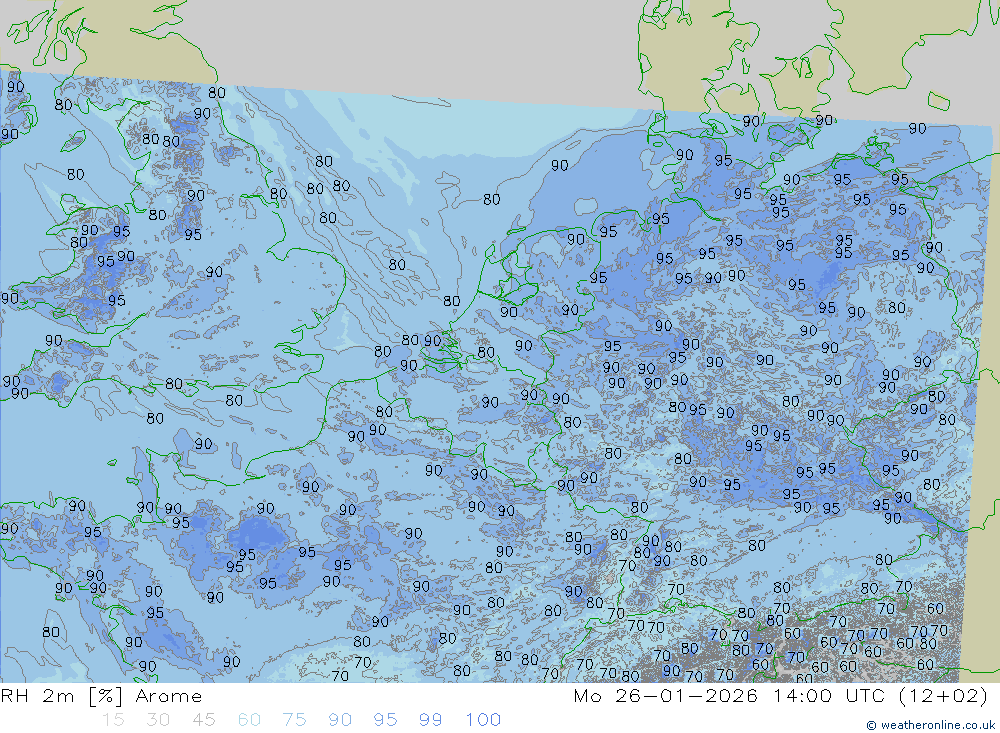1000x733 pixels.
Task: Select the legend value 75
Action: (x=295, y=720)
